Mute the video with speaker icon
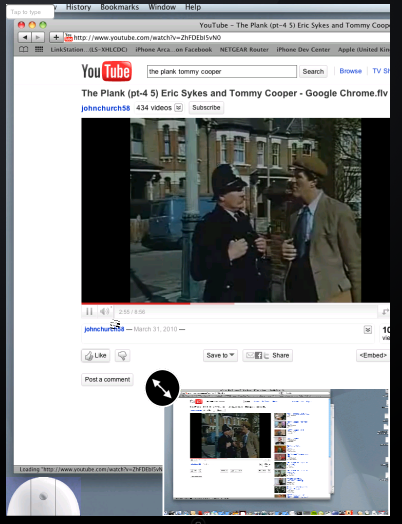 pos(104,311)
